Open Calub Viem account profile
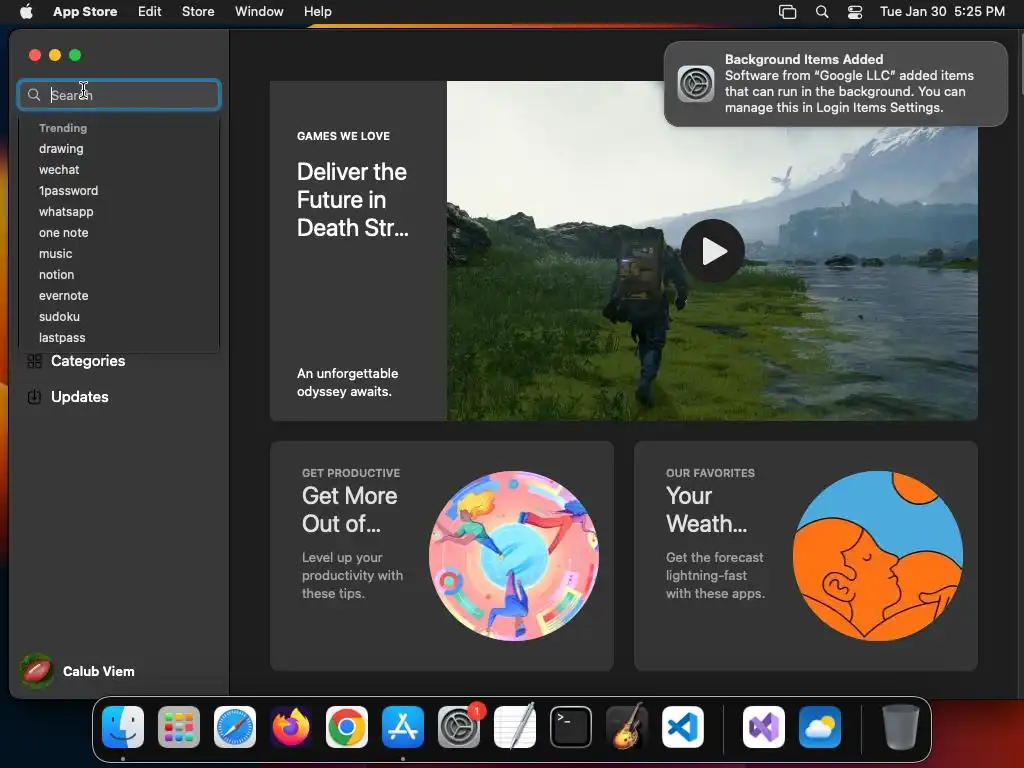 pyautogui.click(x=99, y=671)
